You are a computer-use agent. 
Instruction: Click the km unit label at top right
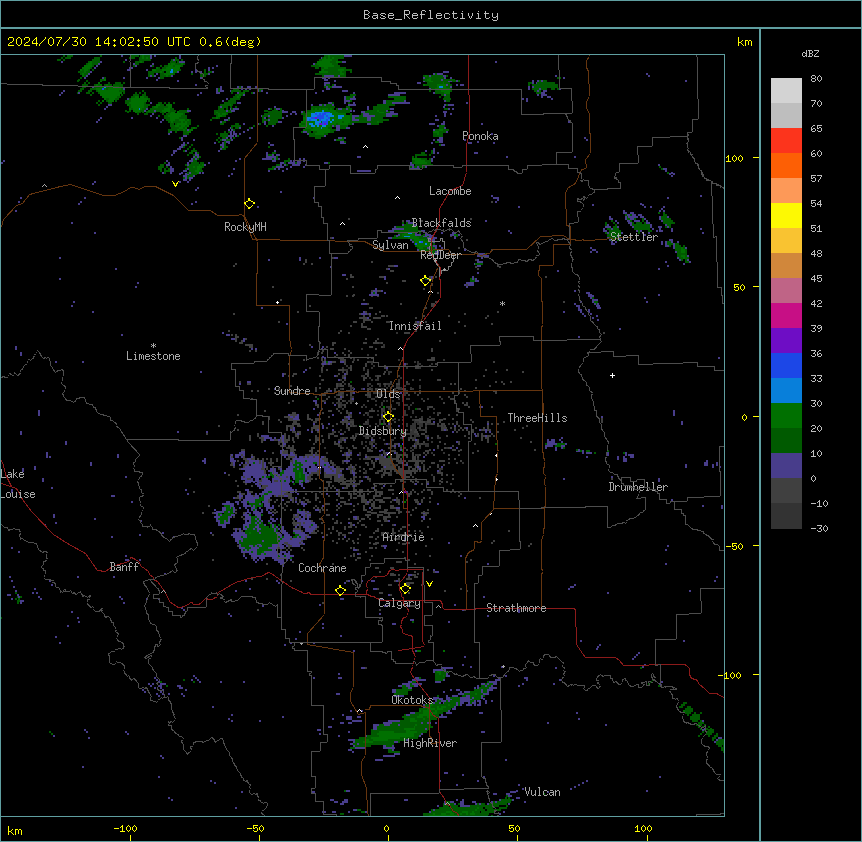[744, 42]
